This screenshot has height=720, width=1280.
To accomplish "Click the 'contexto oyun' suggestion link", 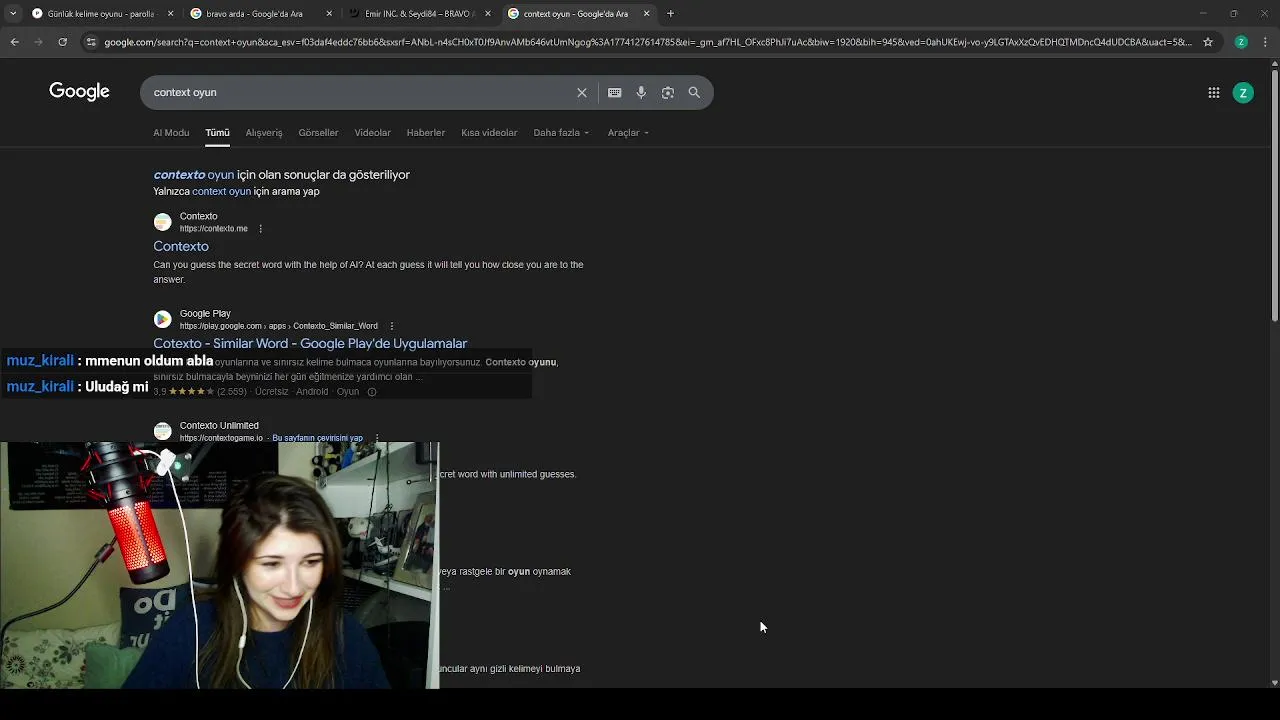I will (193, 175).
